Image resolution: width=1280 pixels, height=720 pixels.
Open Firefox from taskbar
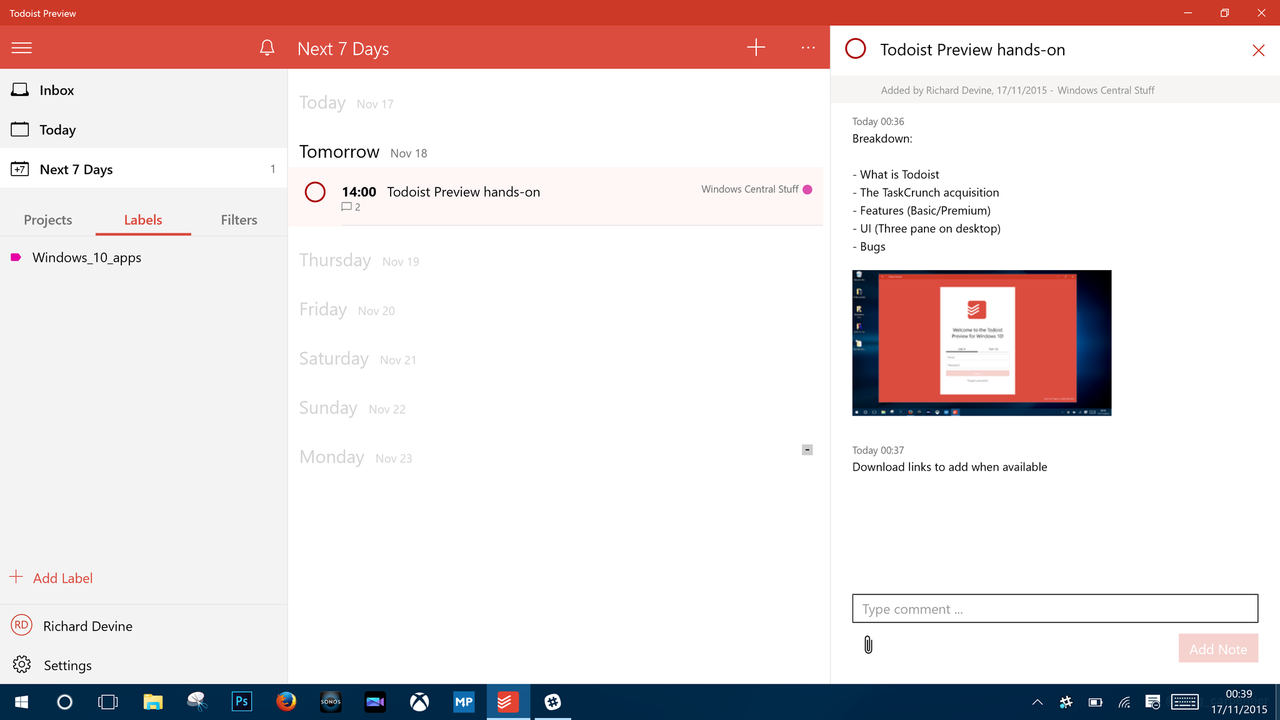286,702
